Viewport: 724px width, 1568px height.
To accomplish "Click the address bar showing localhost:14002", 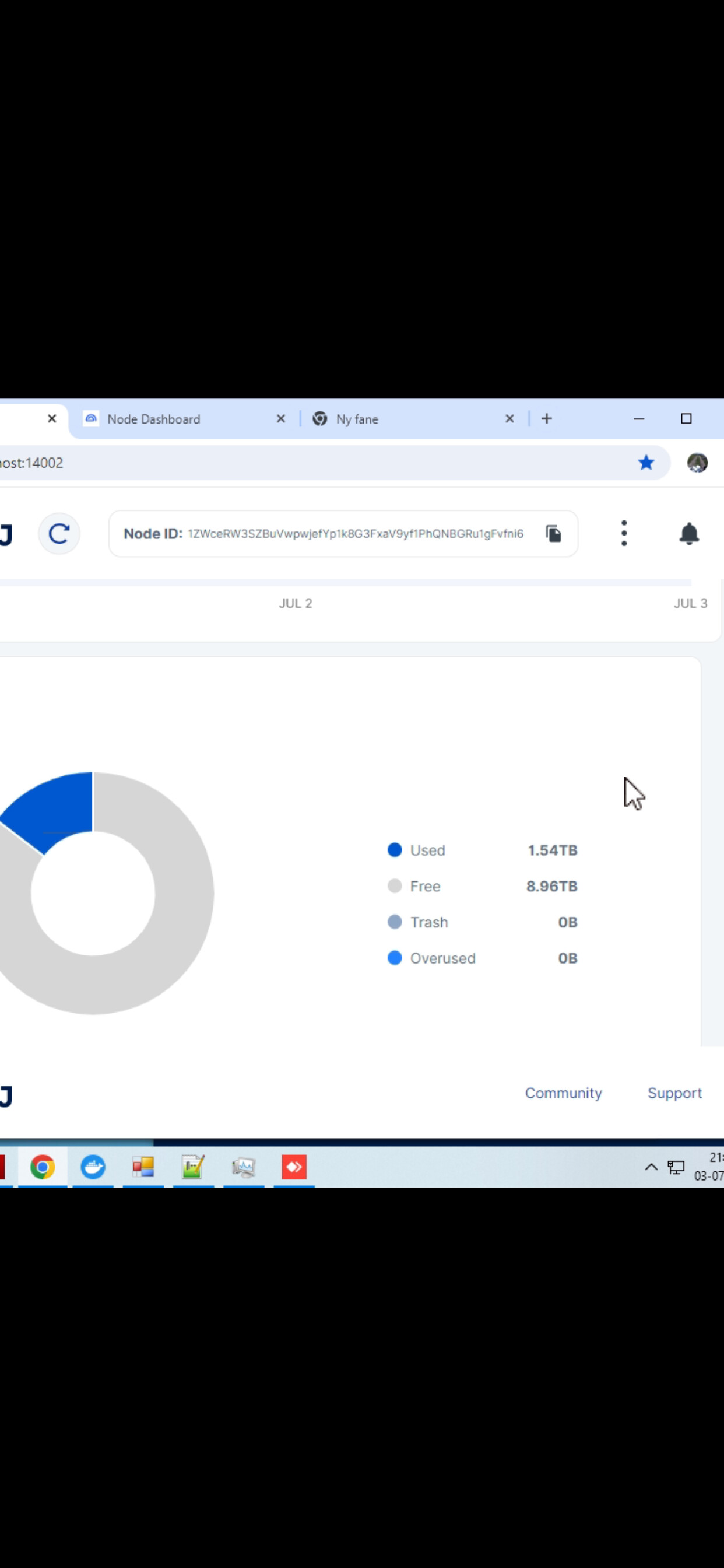I will 304,463.
